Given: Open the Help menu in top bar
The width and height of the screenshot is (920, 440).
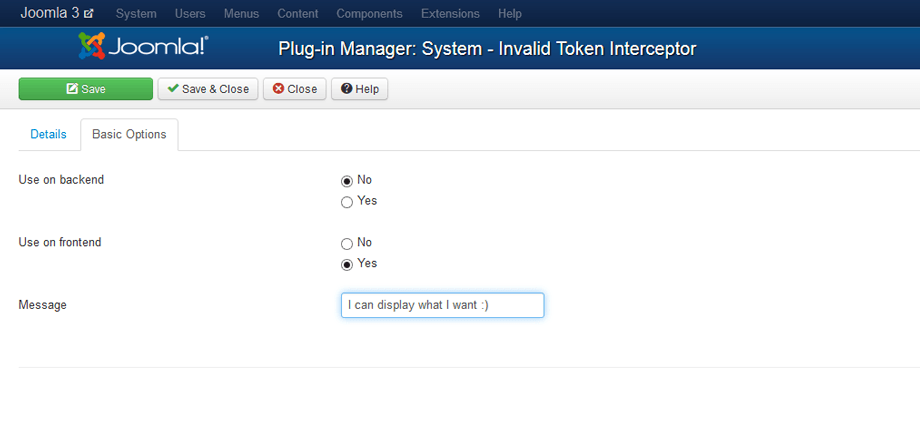Looking at the screenshot, I should tap(510, 14).
